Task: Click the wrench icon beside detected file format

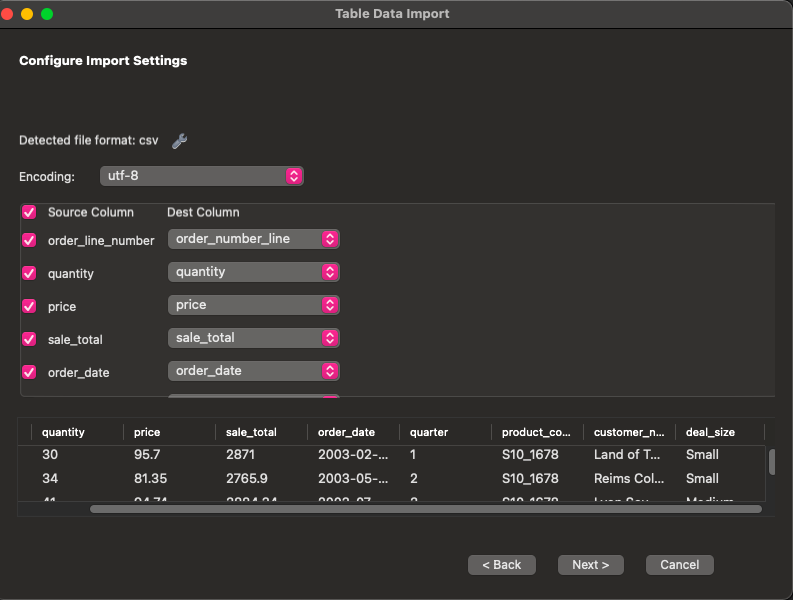Action: (x=180, y=141)
